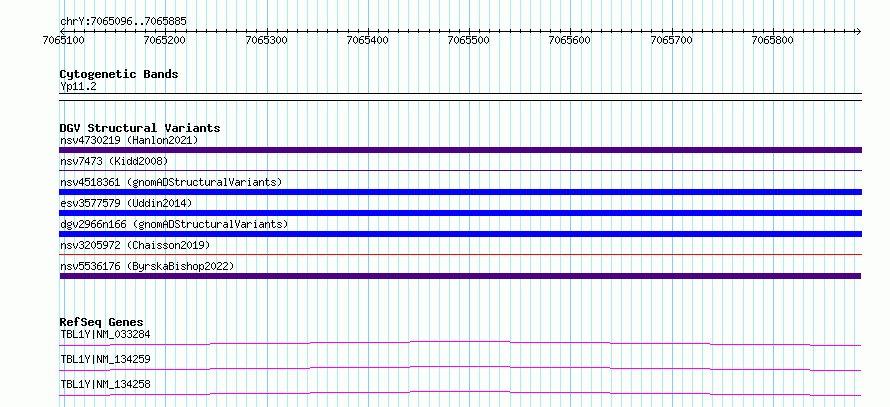Click the blue bar under dgv2966n166
Screen dimensions: 890x407
460,234
